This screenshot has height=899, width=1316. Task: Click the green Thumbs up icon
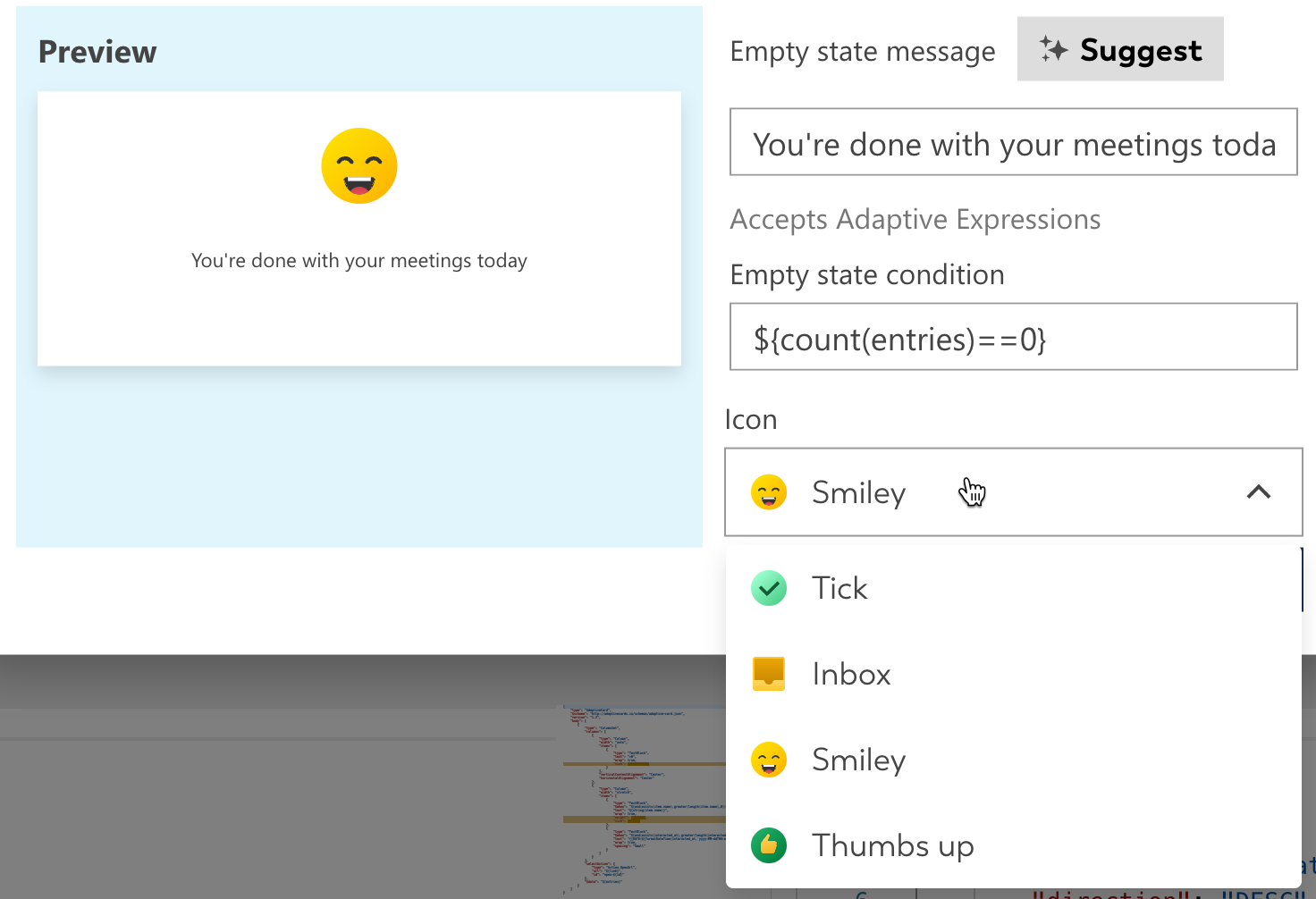[x=769, y=845]
